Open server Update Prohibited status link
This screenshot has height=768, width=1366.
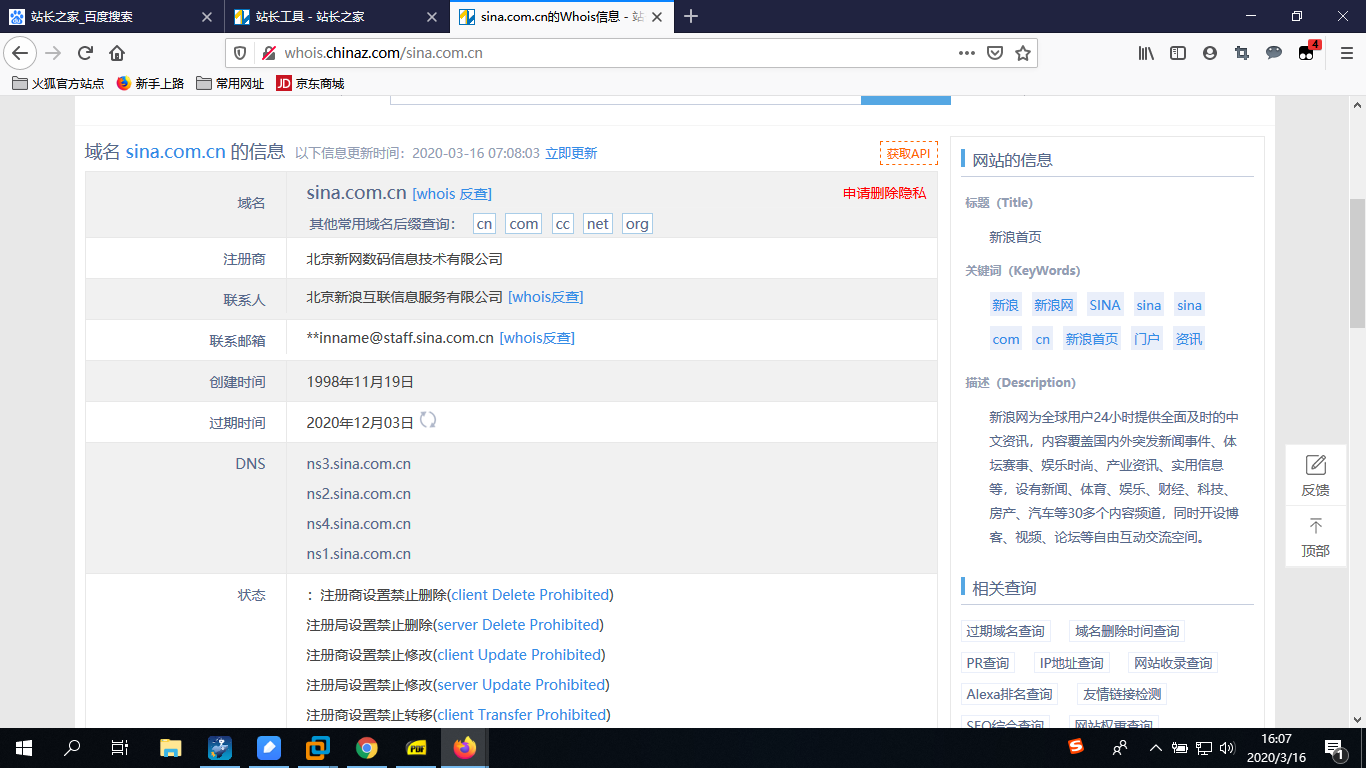pos(521,685)
